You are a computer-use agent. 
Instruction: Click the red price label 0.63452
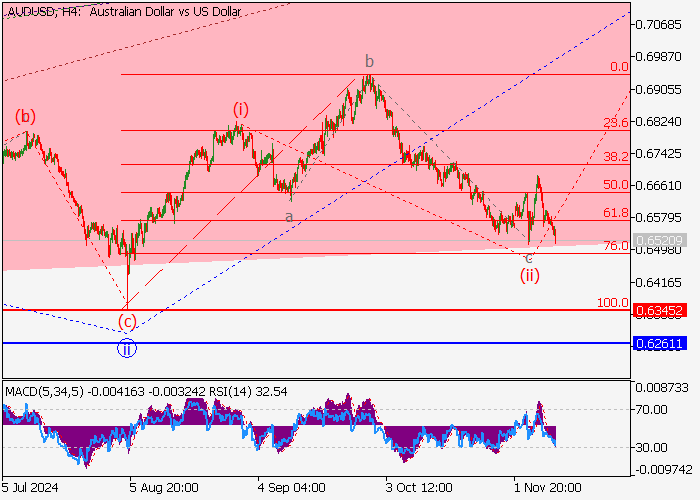point(659,310)
